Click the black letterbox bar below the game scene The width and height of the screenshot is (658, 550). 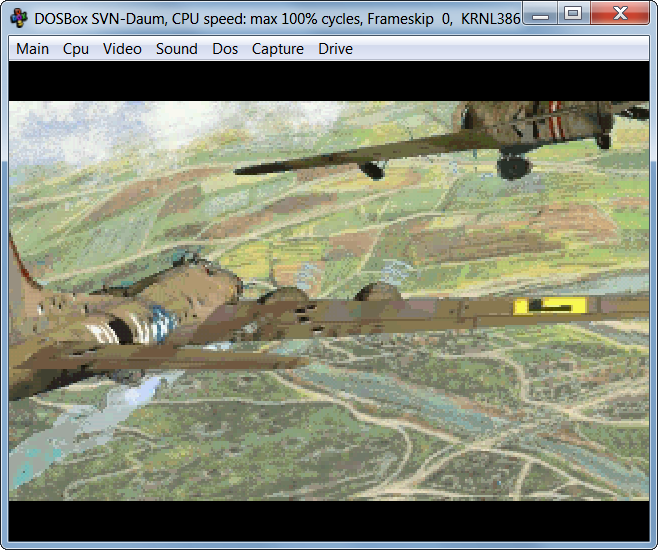(328, 521)
